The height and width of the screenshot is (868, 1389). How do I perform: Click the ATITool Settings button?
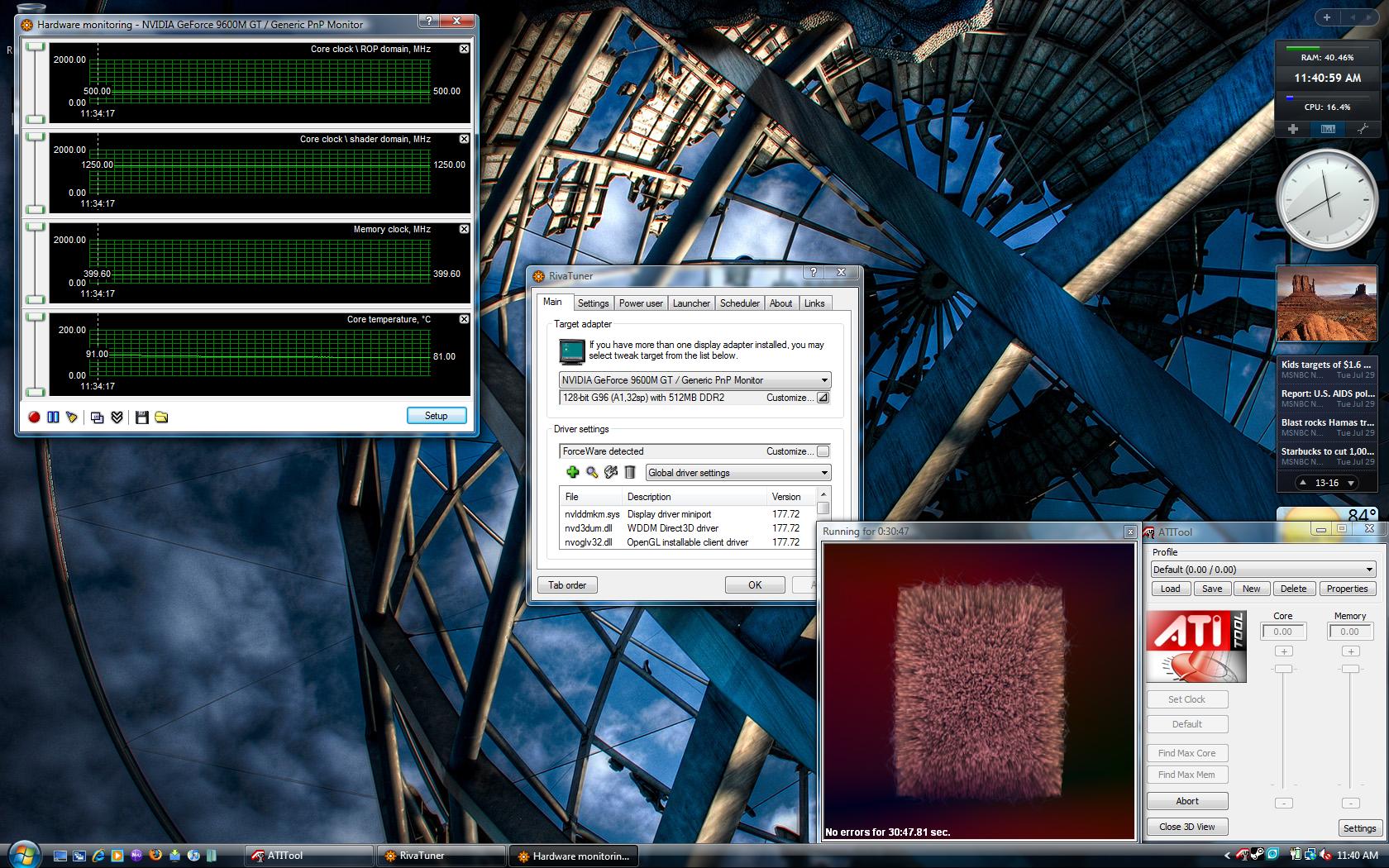point(1359,827)
